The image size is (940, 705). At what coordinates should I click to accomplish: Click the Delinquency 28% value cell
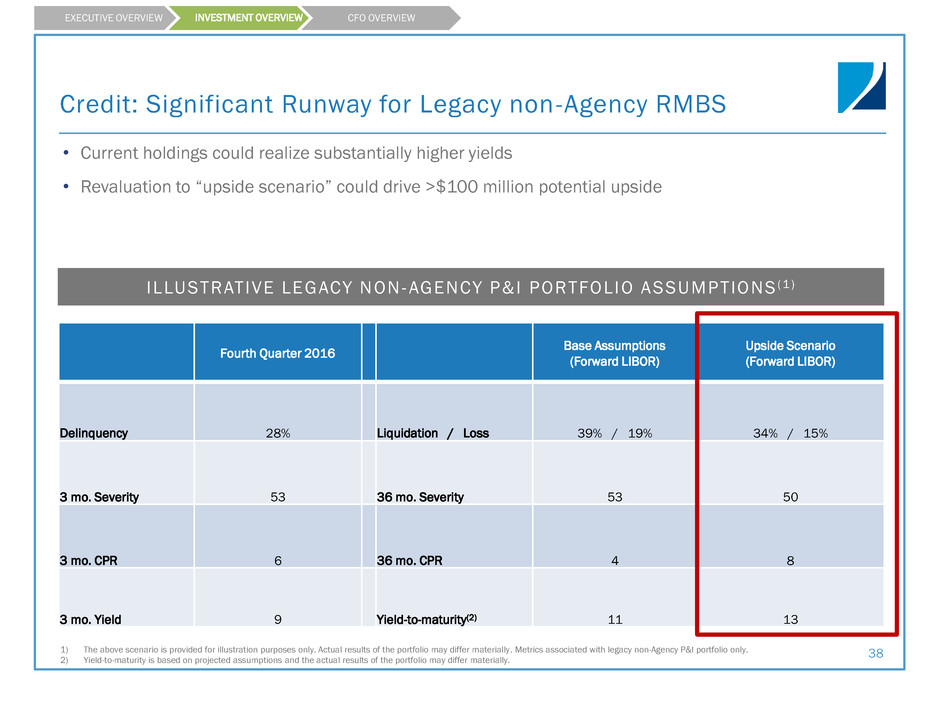click(x=276, y=433)
